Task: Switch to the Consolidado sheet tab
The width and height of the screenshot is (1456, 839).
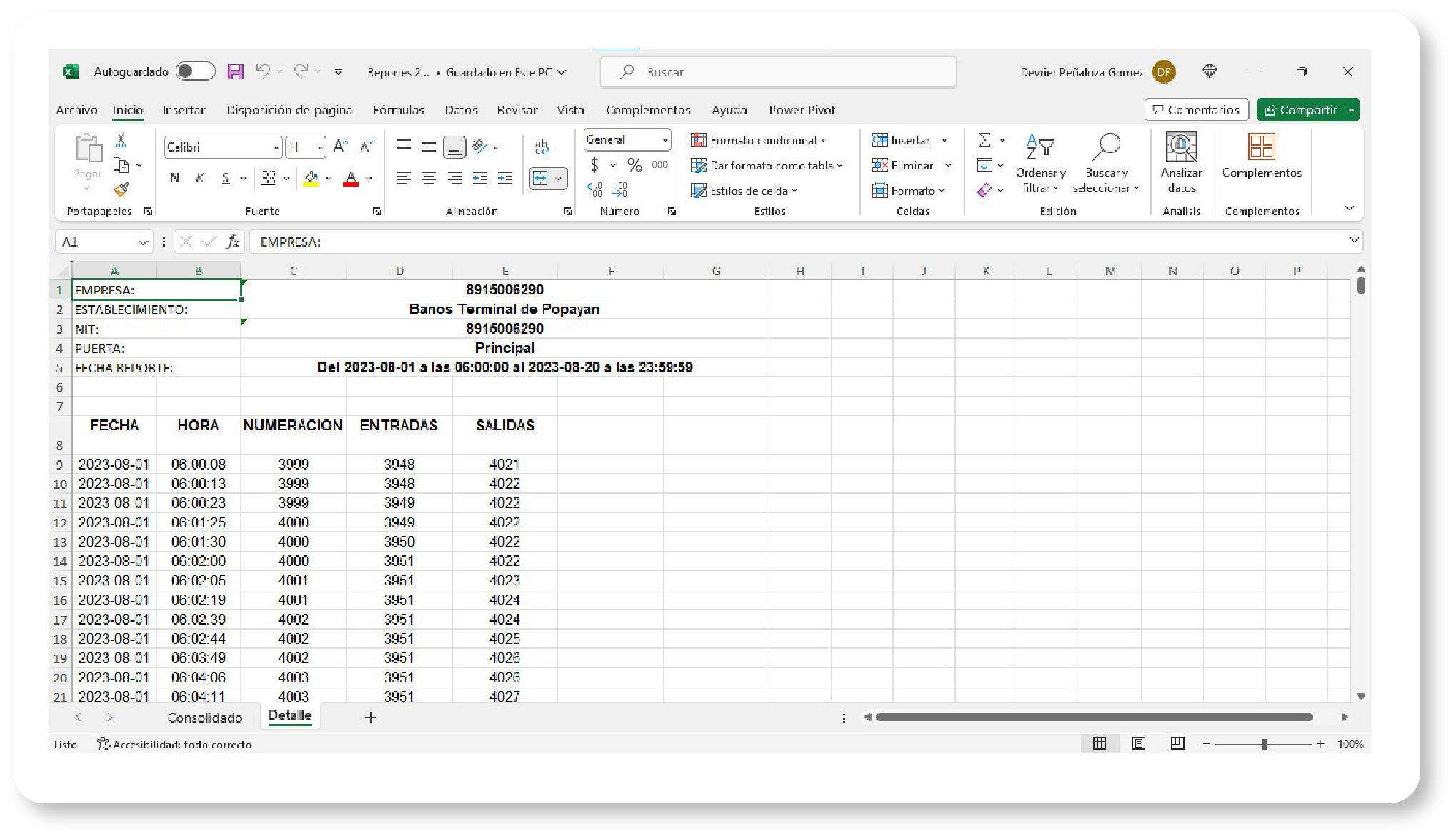Action: coord(204,718)
